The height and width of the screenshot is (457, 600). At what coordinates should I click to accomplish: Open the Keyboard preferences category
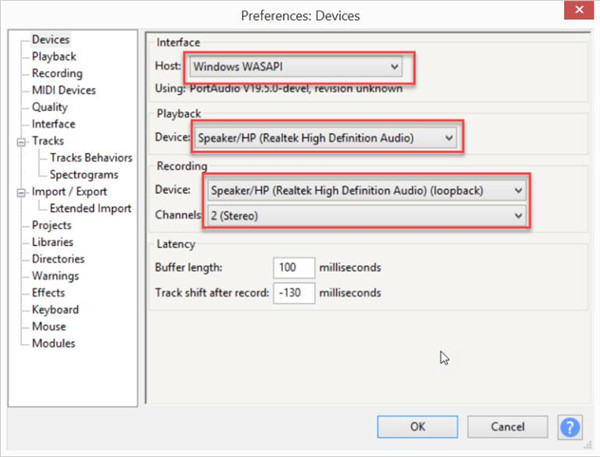pyautogui.click(x=55, y=310)
